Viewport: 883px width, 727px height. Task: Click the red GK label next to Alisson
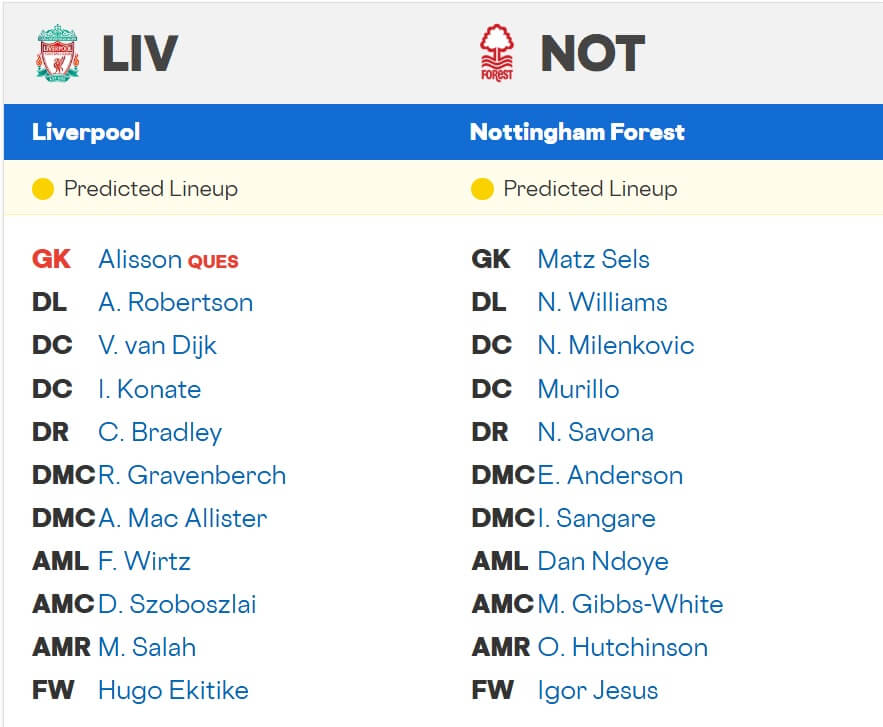pos(52,259)
